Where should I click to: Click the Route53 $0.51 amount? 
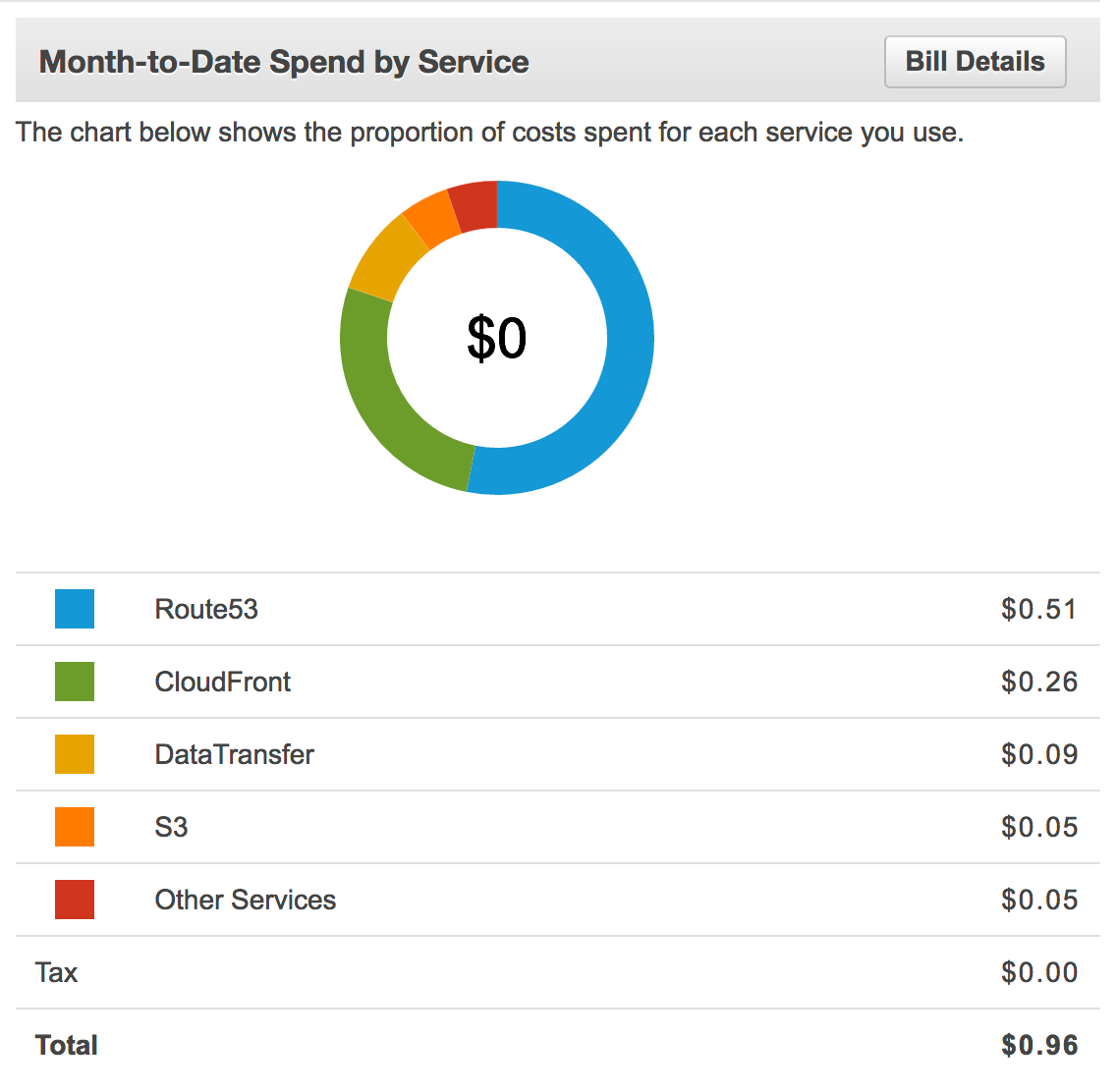coord(1038,609)
